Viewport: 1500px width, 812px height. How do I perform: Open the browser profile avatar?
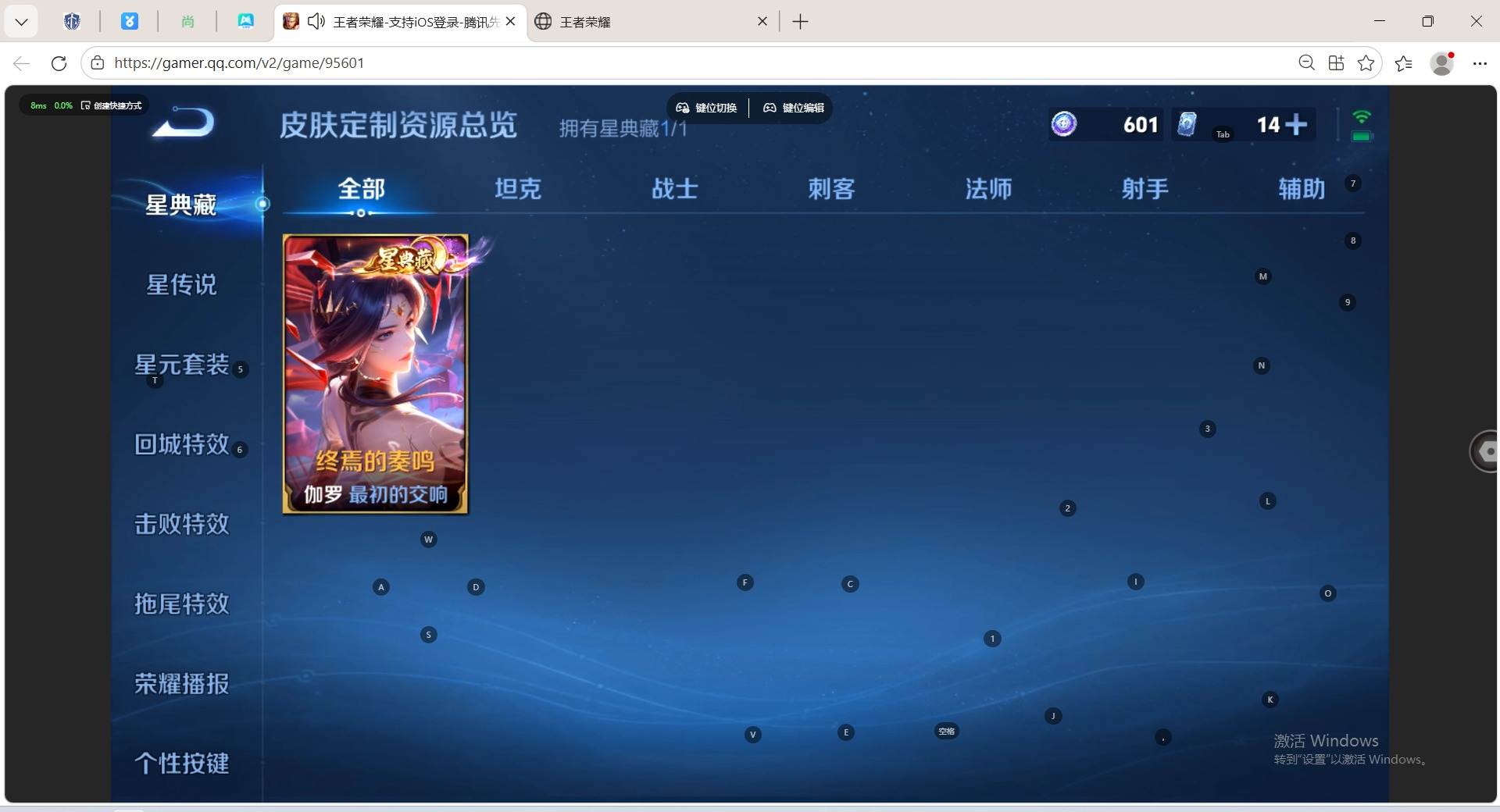(x=1442, y=63)
